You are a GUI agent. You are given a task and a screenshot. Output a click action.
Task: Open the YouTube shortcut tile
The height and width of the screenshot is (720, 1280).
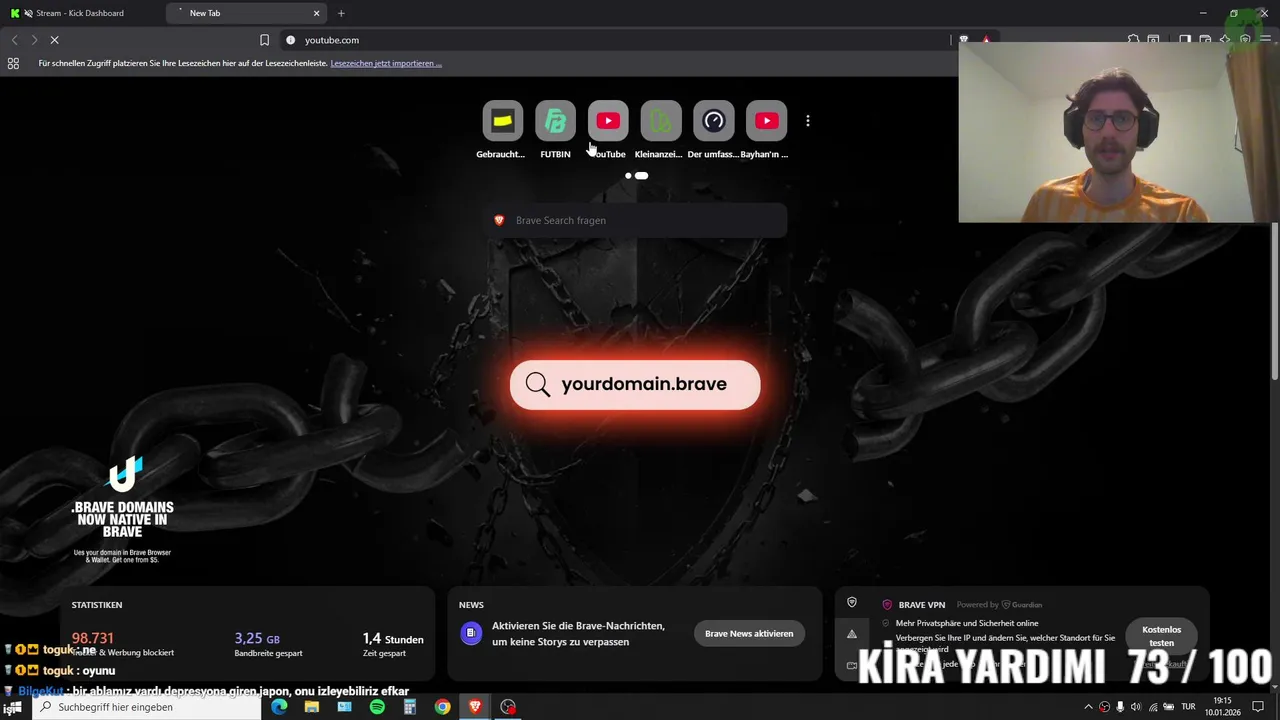point(608,121)
